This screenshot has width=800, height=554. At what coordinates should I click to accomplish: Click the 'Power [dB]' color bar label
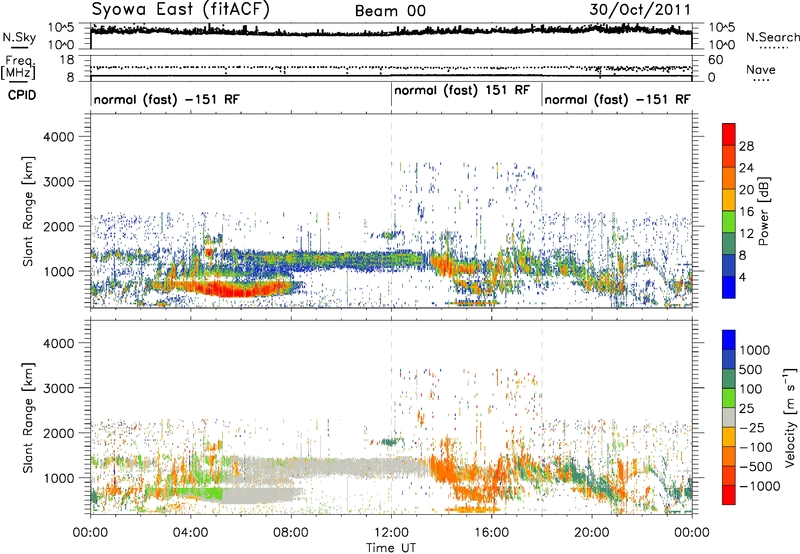[764, 211]
